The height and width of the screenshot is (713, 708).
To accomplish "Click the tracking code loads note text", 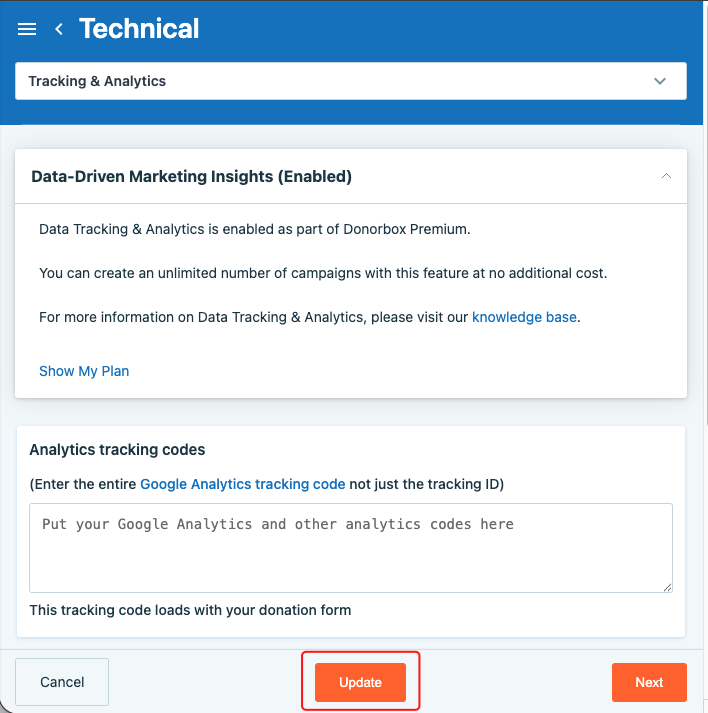I will pos(190,610).
